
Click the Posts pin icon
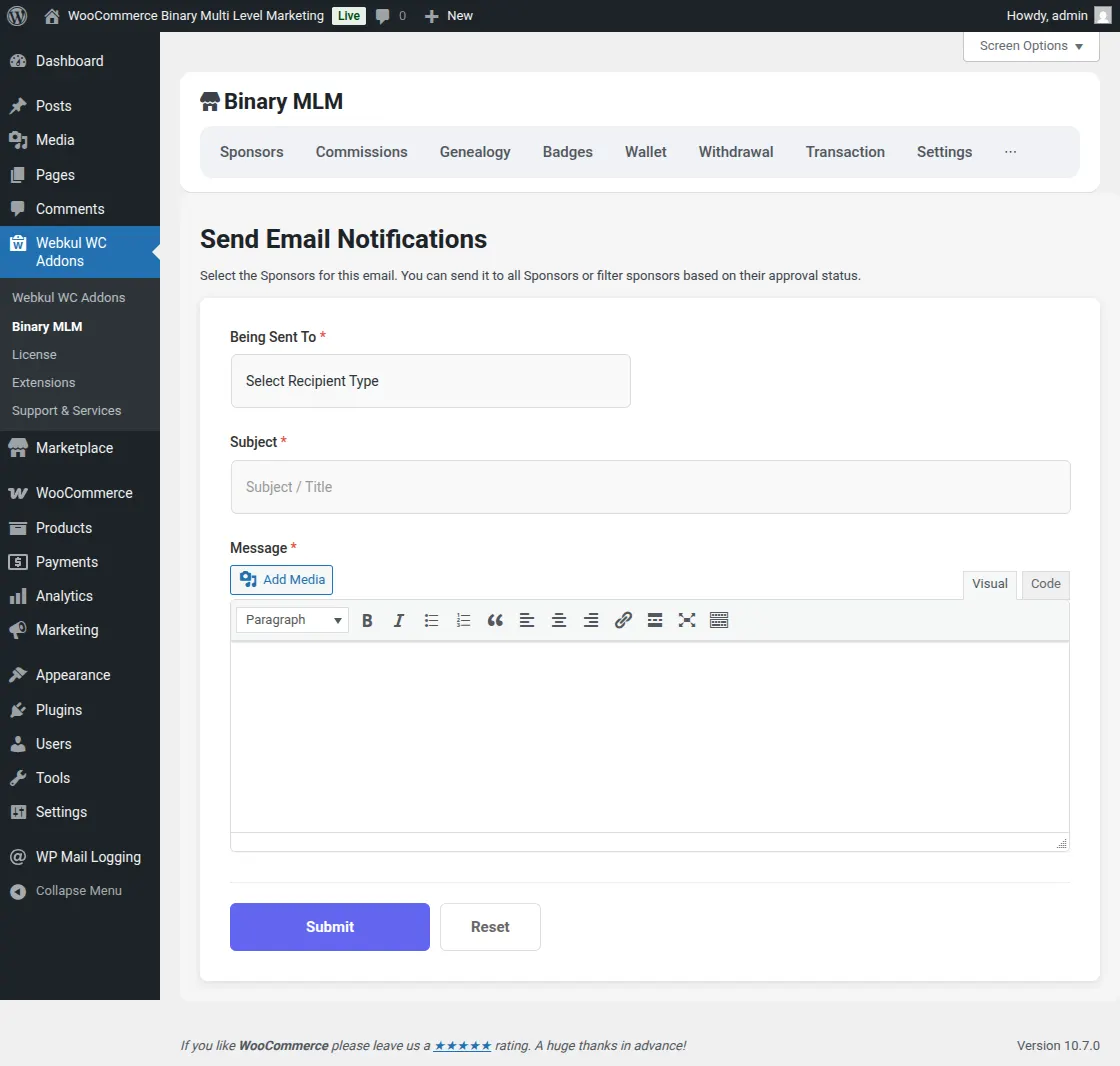coord(18,106)
